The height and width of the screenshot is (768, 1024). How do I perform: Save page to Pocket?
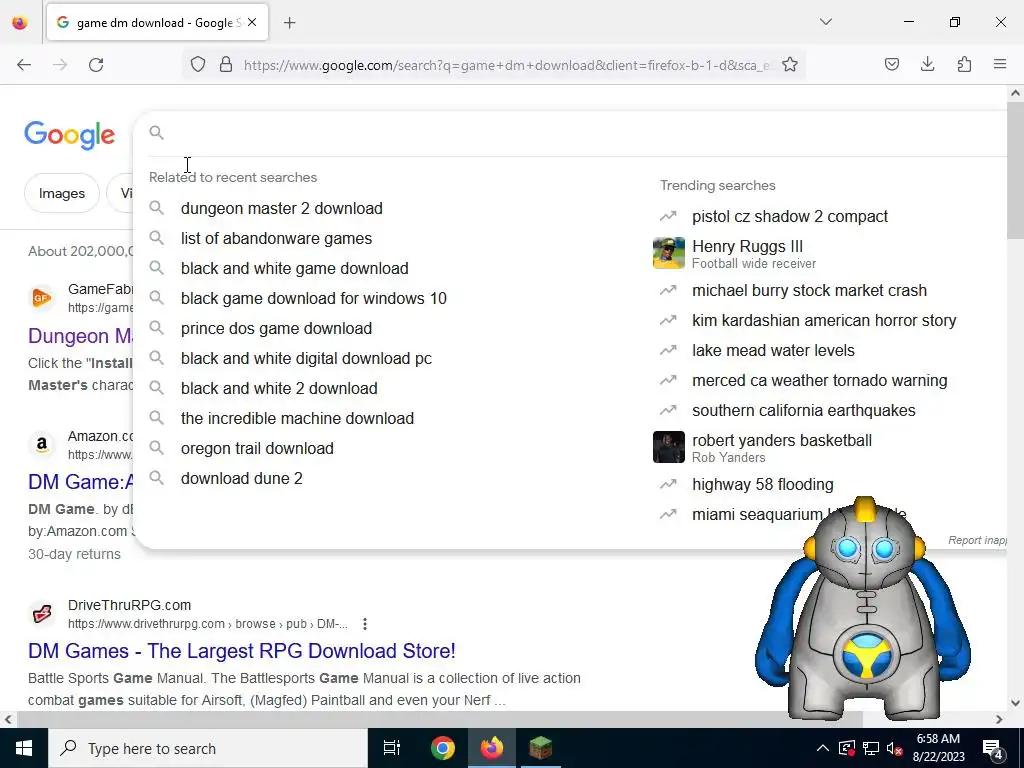891,64
